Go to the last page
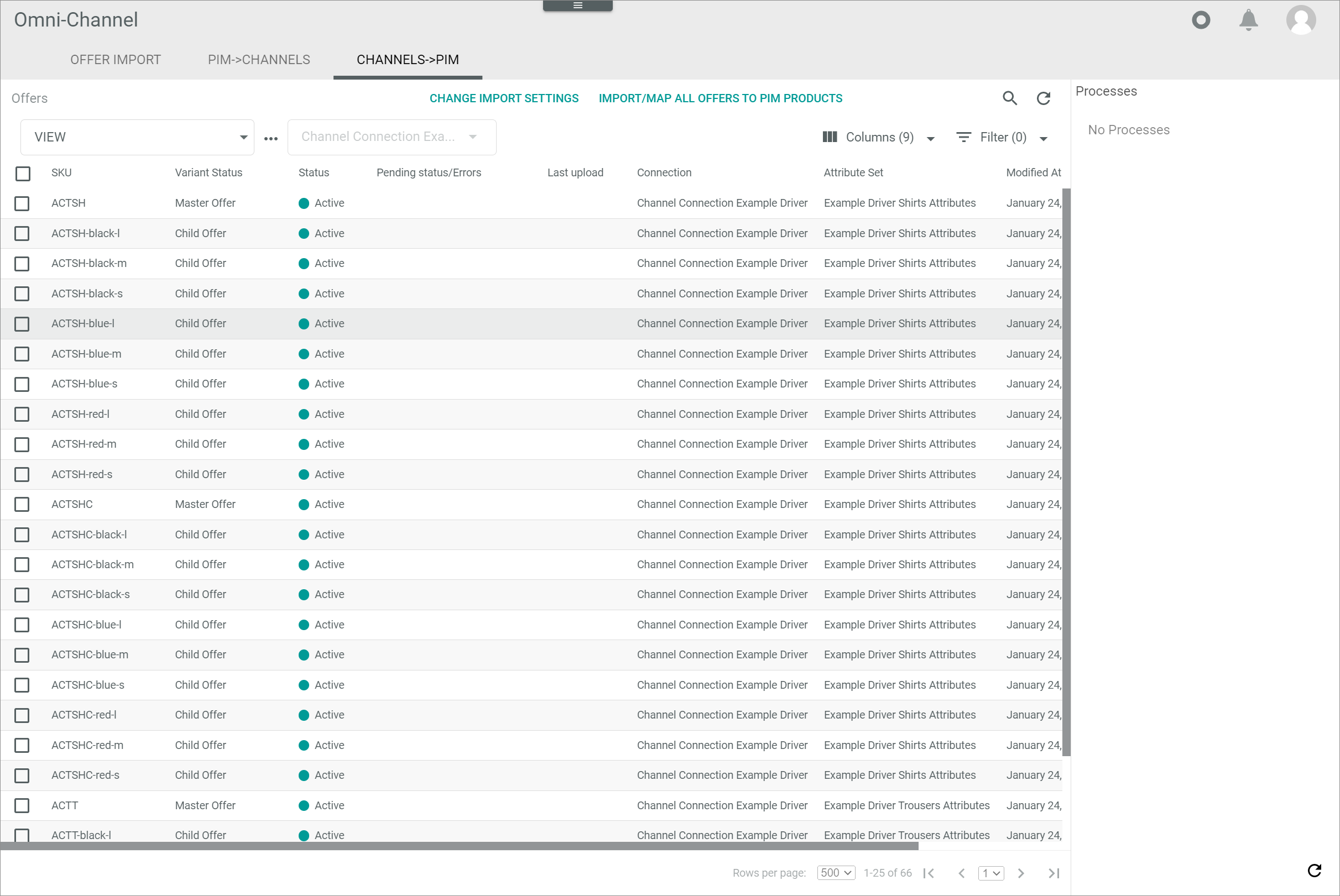 (1054, 873)
